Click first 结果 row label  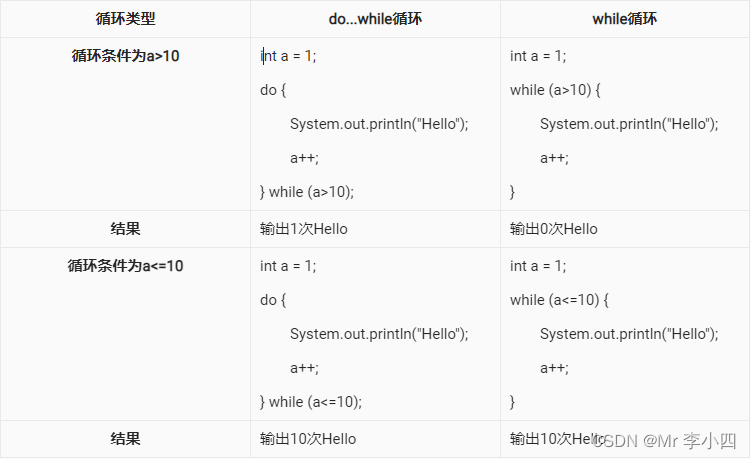(125, 229)
